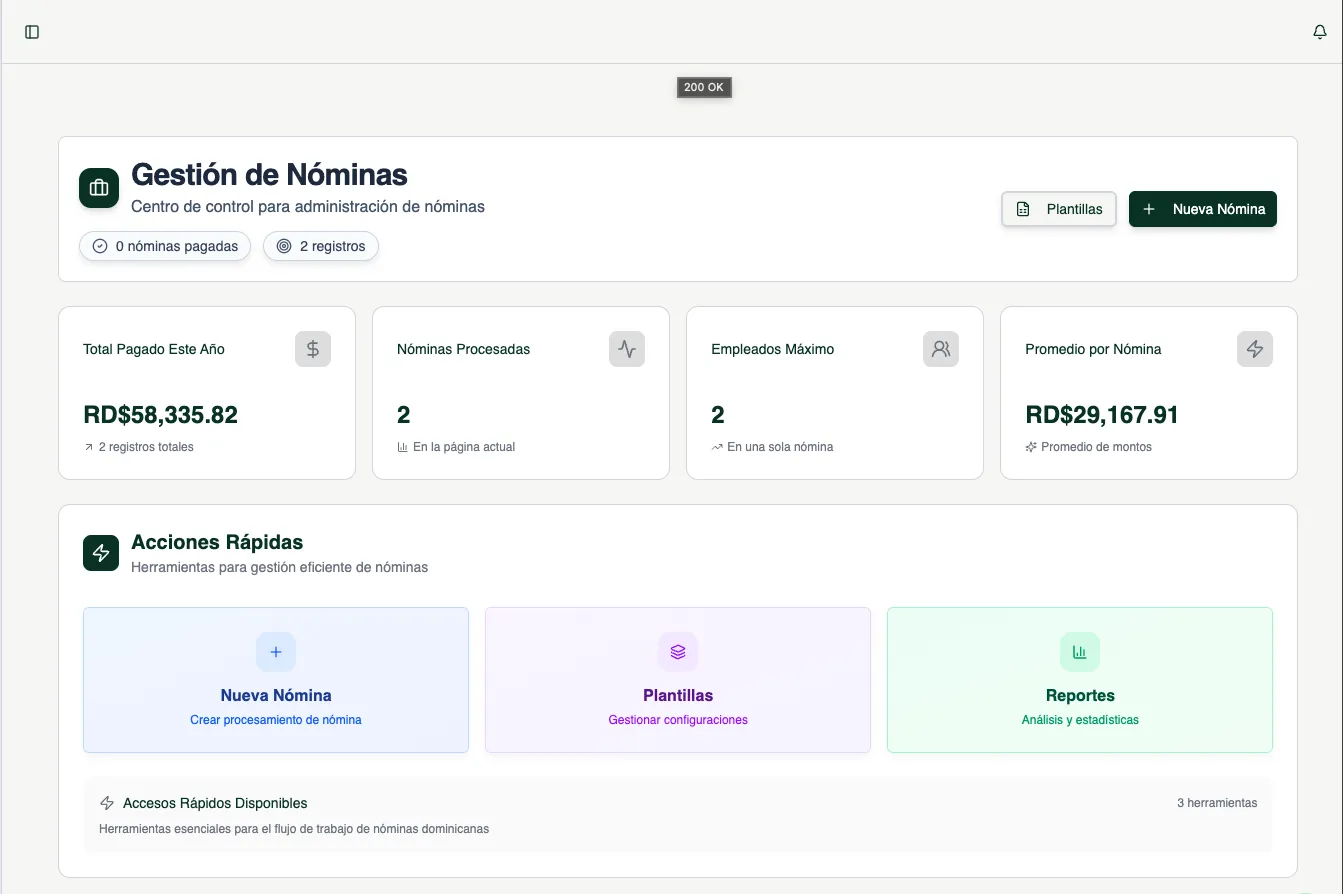Click the lightning bolt icon beside Acciones Rápidas

pos(101,553)
